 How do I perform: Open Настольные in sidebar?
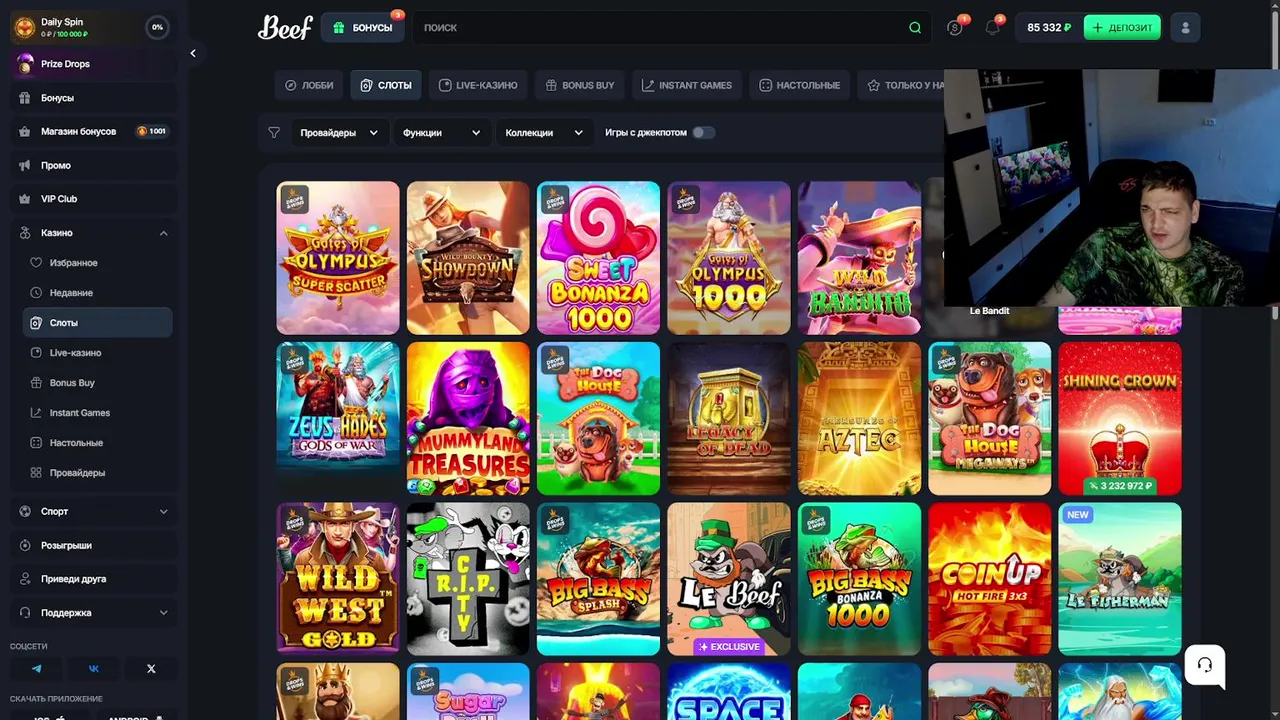point(97,443)
